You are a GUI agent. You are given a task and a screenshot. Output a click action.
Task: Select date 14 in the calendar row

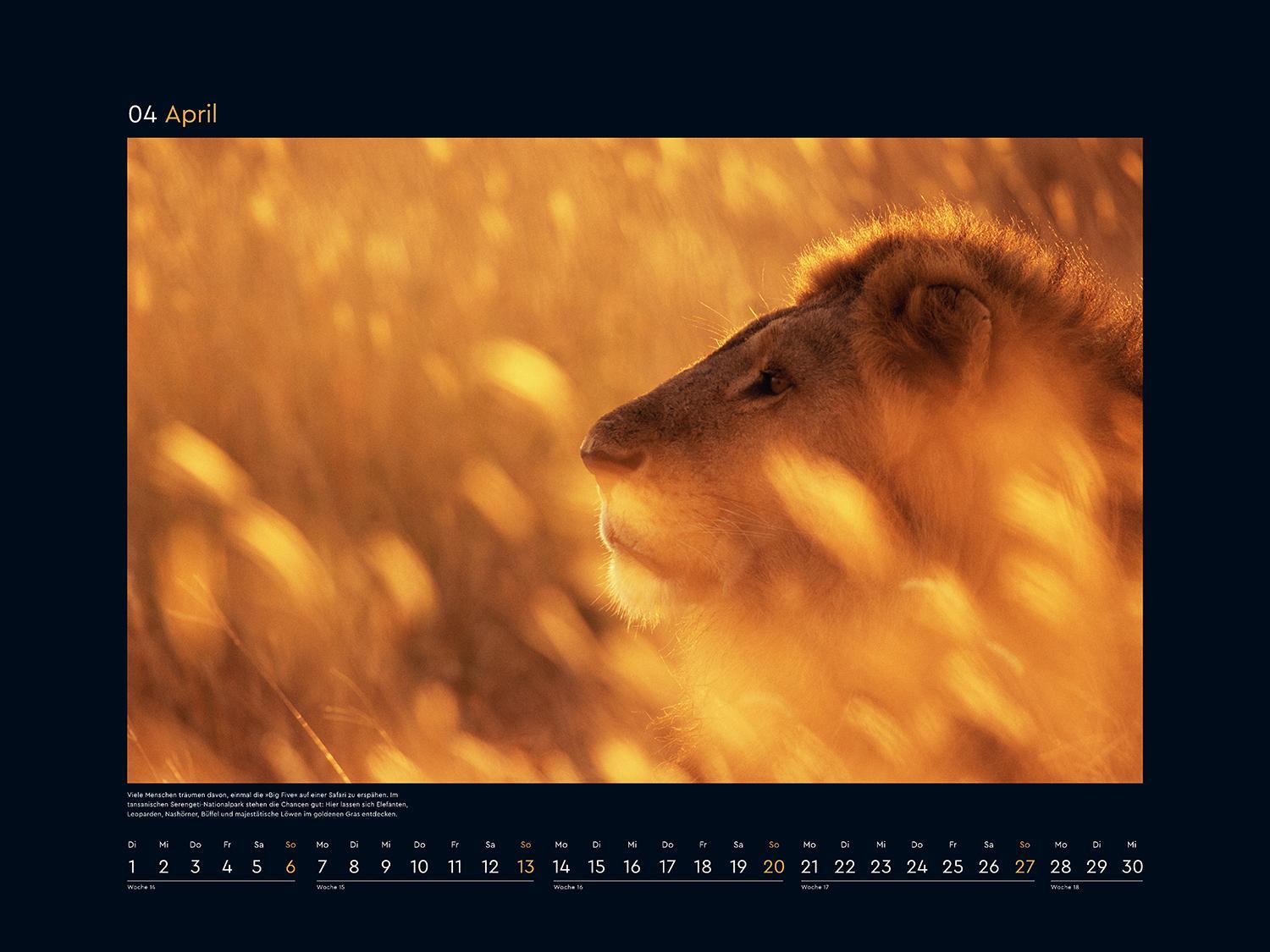pos(560,867)
